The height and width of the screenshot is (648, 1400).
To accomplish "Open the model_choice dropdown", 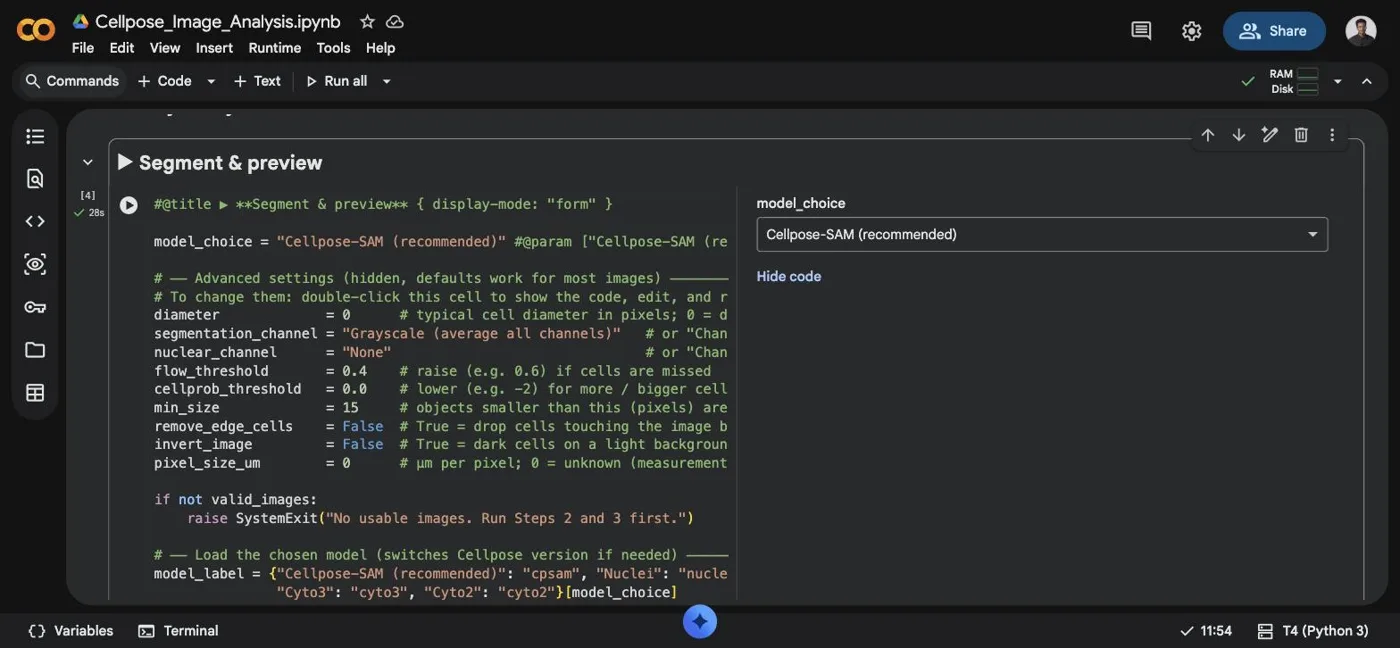I will [x=1042, y=234].
